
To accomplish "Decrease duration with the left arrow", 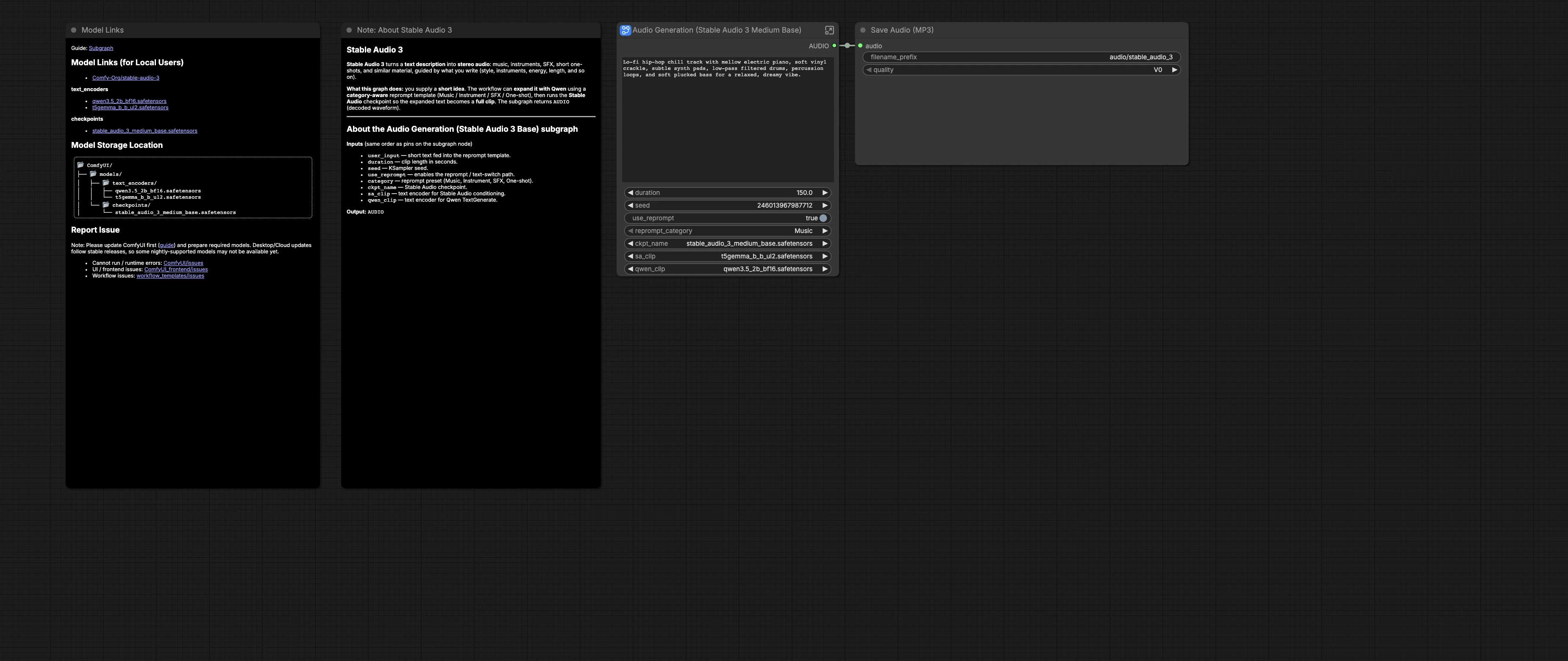I will click(x=630, y=192).
